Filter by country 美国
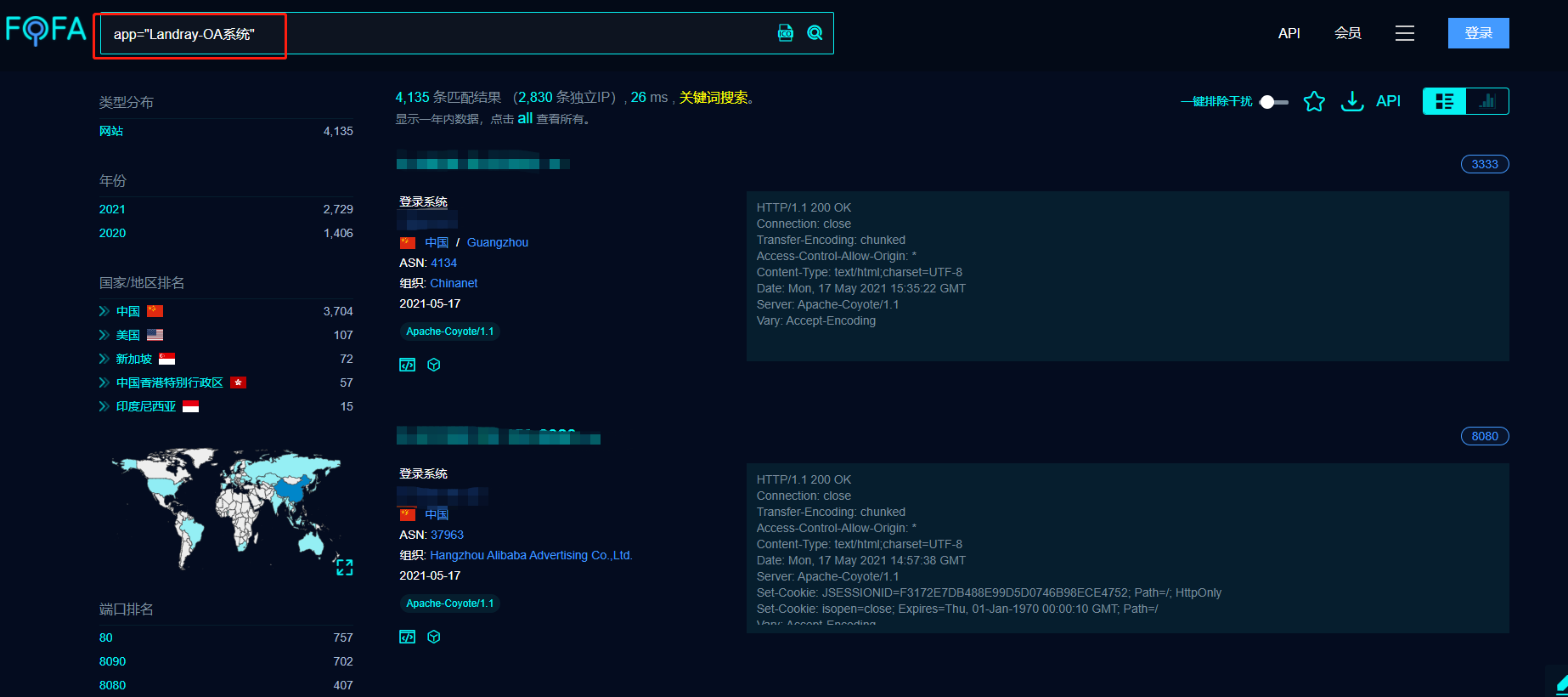 pyautogui.click(x=128, y=335)
